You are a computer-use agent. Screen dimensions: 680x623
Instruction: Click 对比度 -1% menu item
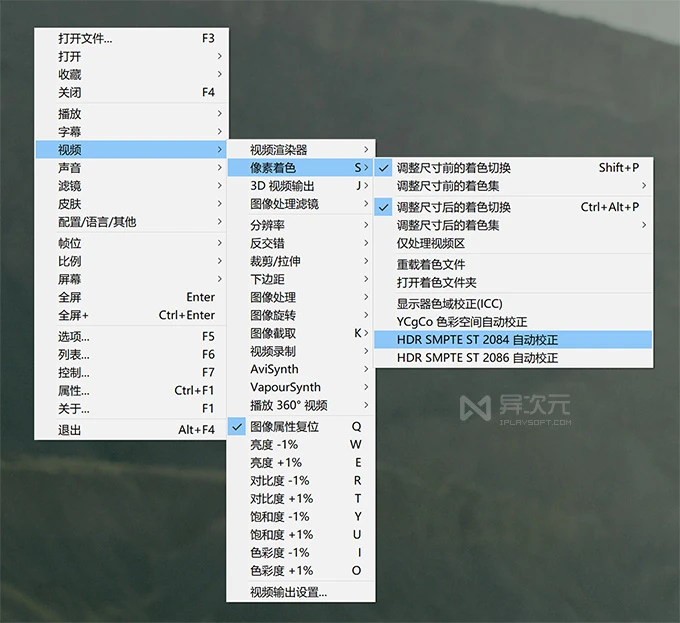coord(301,480)
